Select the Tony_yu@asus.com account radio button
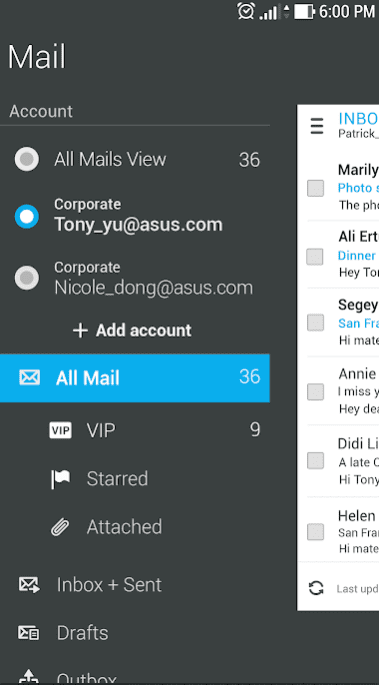 [x=27, y=217]
